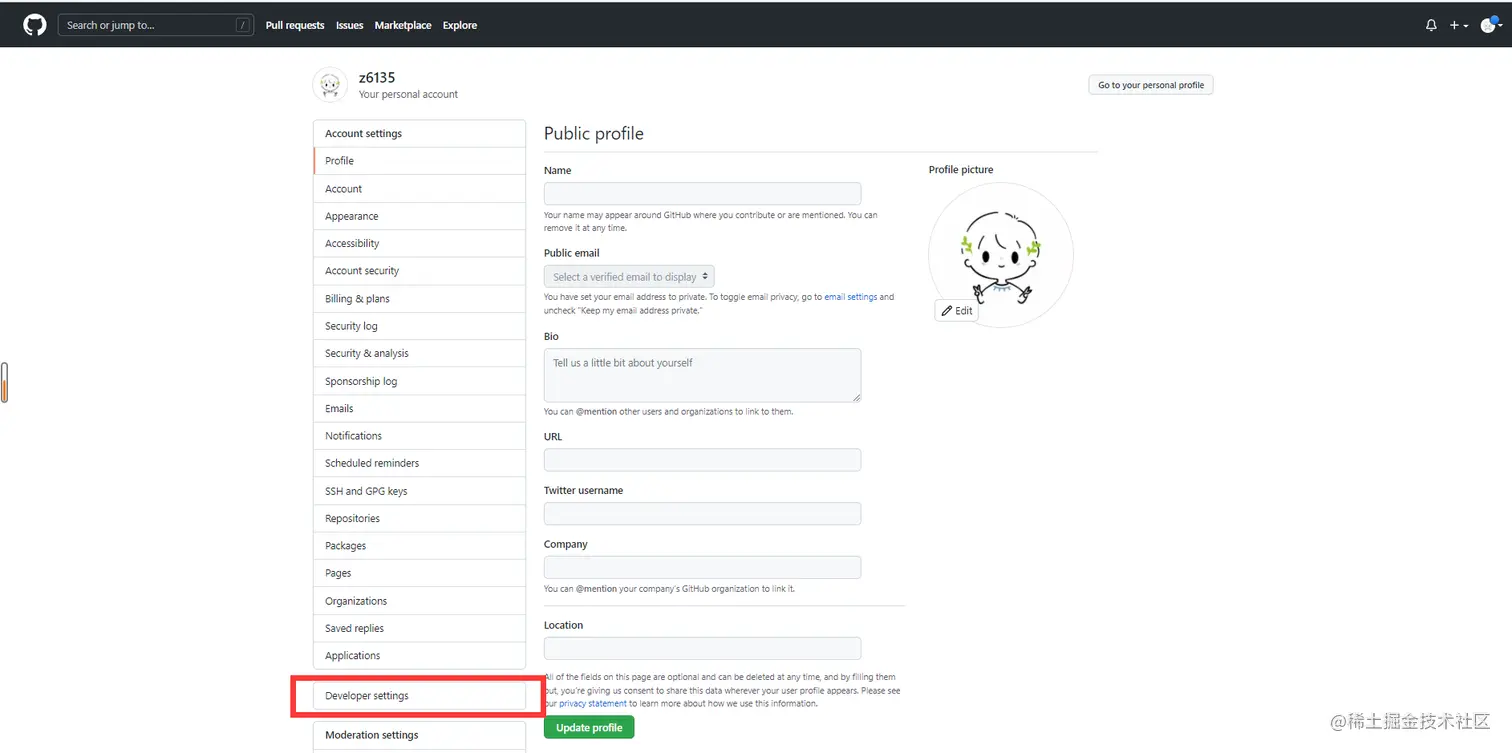Open Explore in top navigation
This screenshot has width=1512, height=753.
point(460,25)
